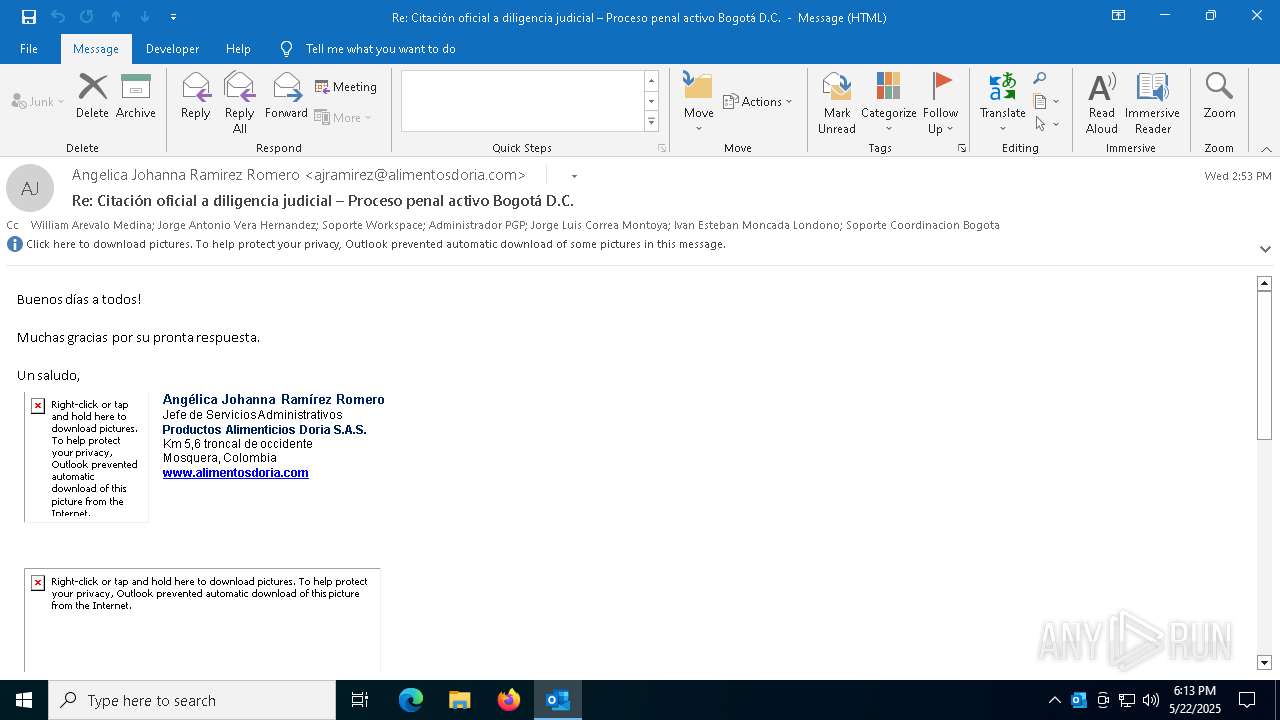Open the Manage Quick Steps dialog launcher
Image resolution: width=1280 pixels, height=720 pixels.
pyautogui.click(x=661, y=148)
